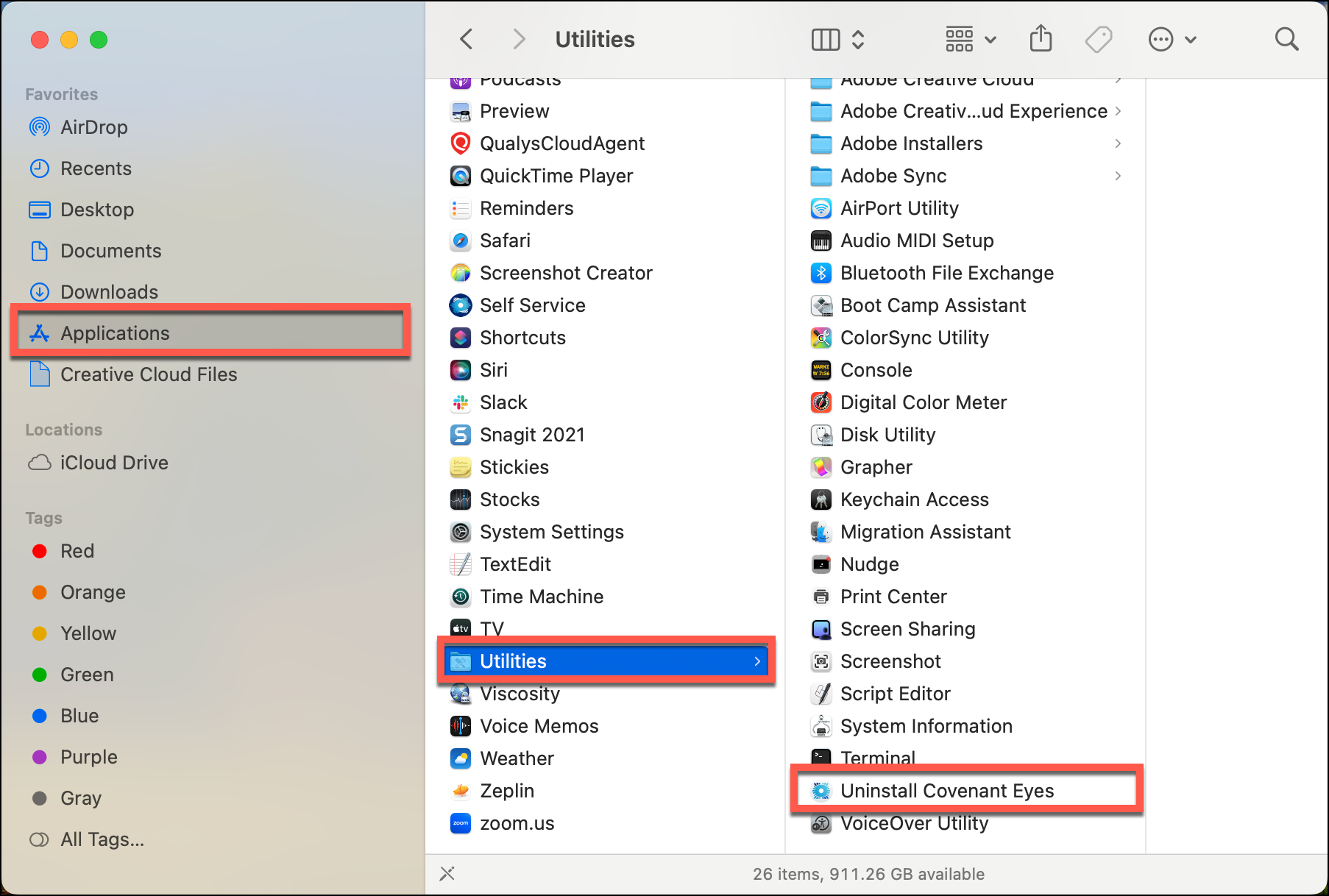Click the Tags toolbar icon
Screen dimensions: 1329x896
1099,39
